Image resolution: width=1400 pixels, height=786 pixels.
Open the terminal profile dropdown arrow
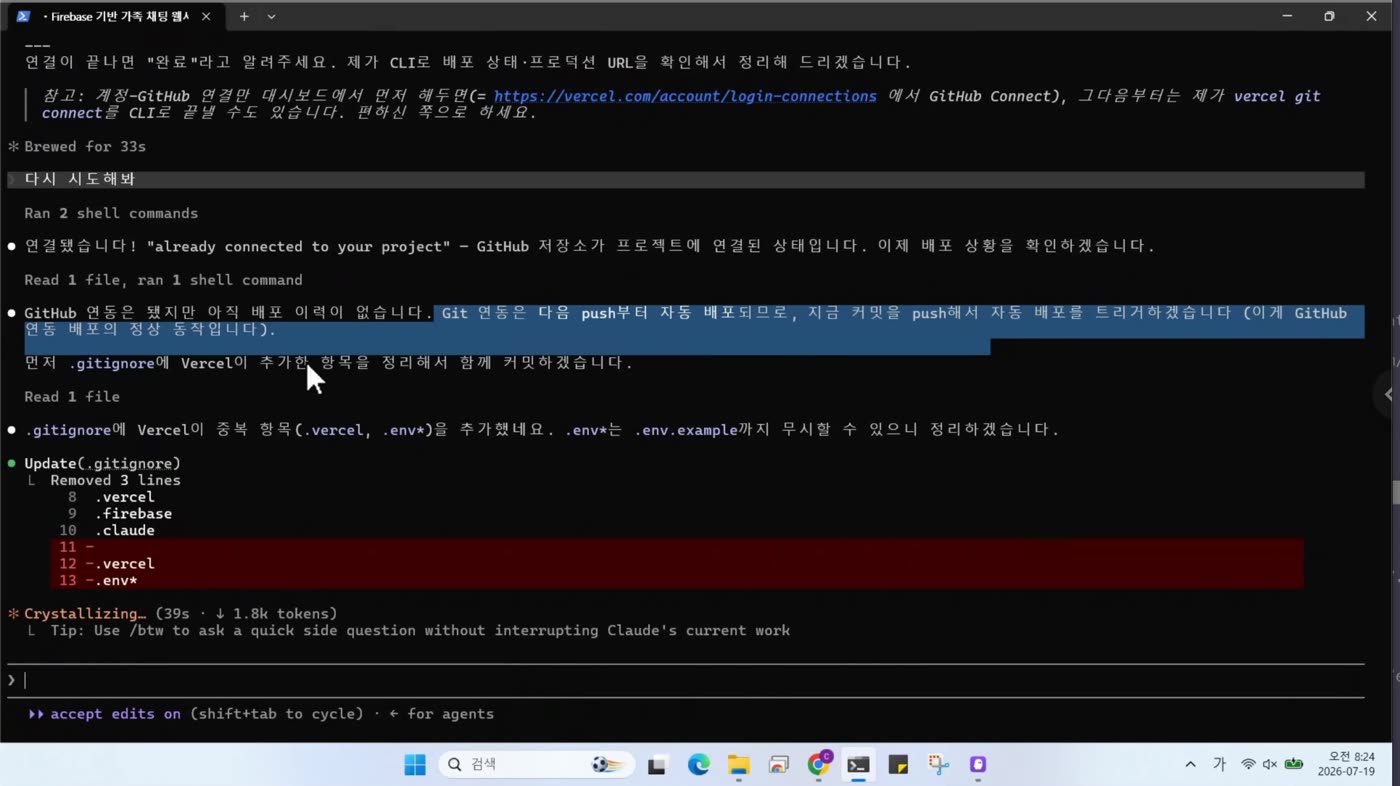coord(271,17)
